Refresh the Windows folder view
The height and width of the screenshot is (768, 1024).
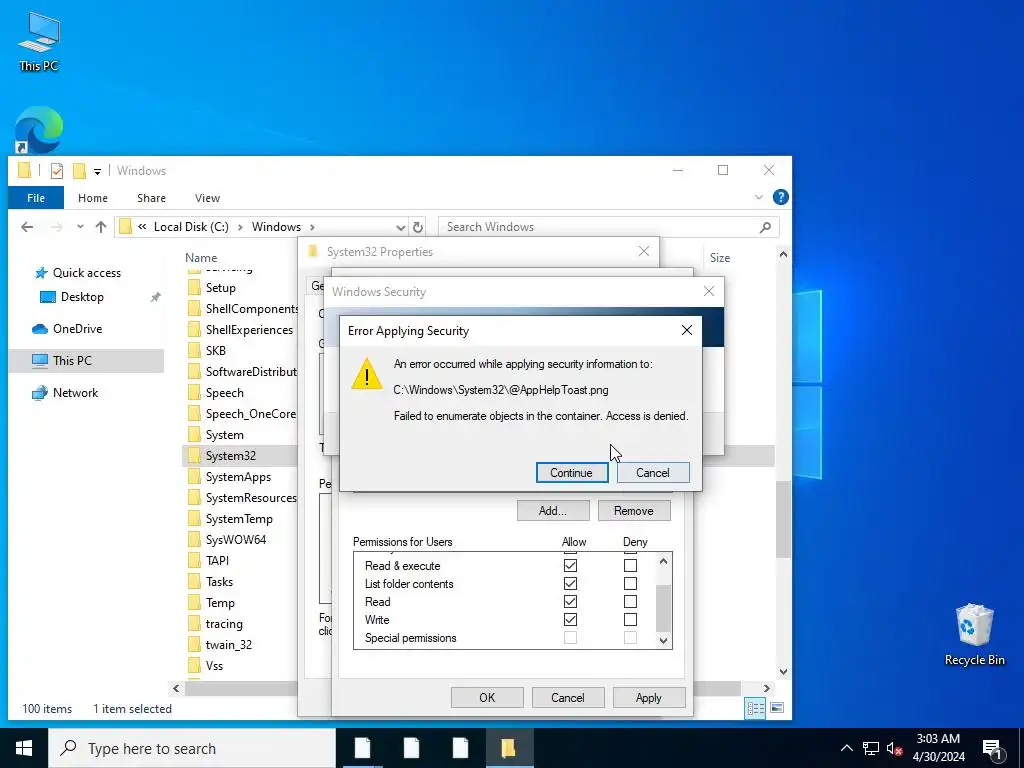point(418,227)
